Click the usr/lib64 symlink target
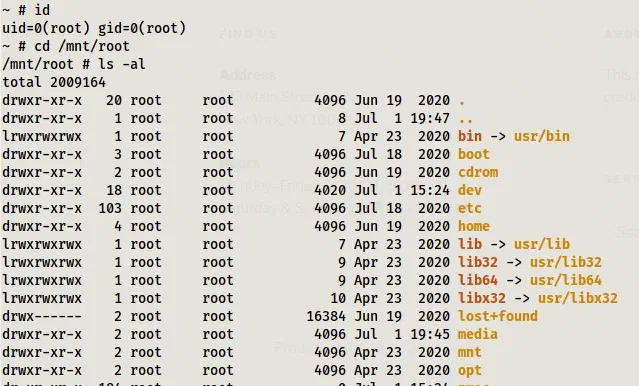 (x=565, y=280)
